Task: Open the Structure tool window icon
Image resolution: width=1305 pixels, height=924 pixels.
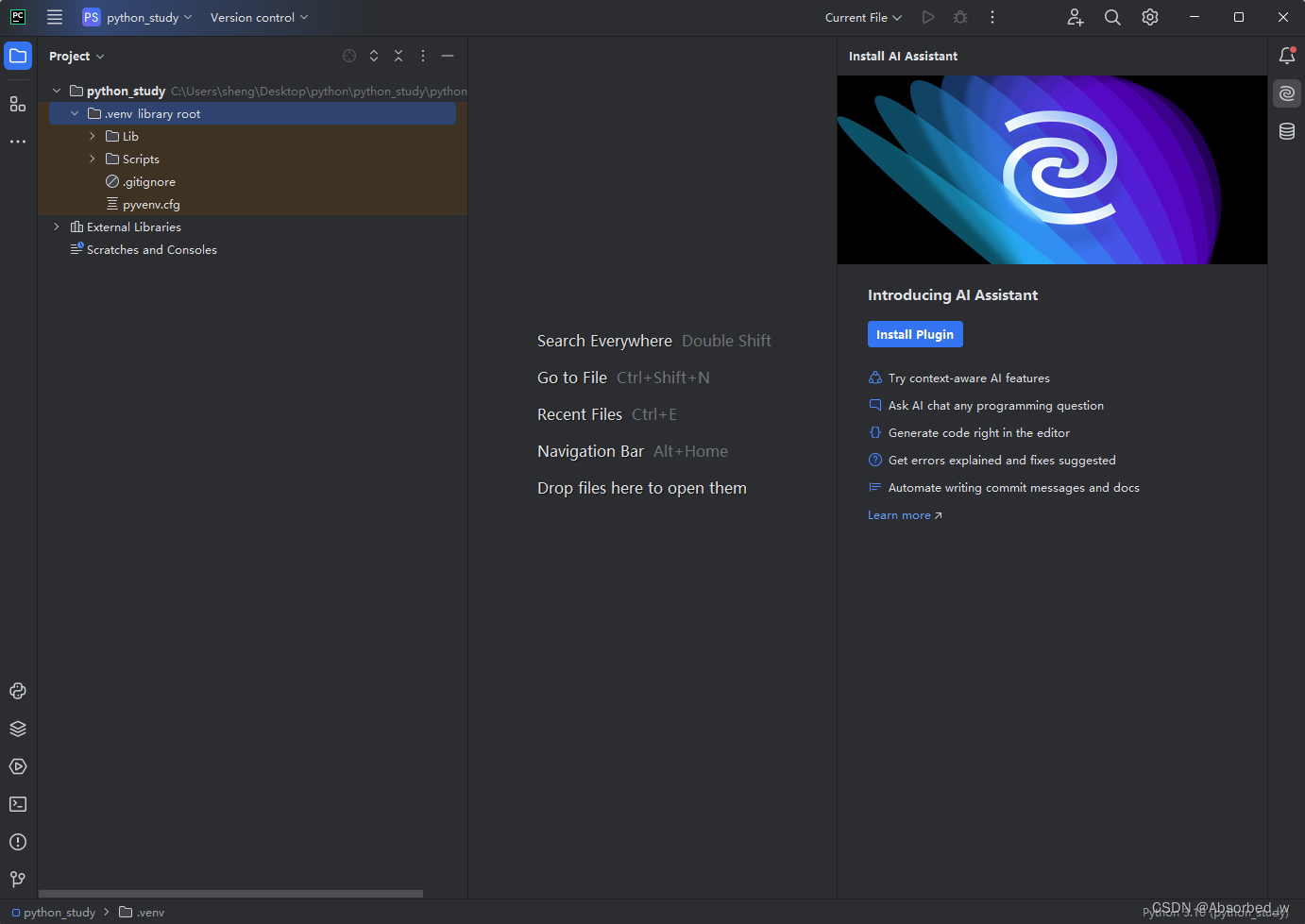Action: [x=18, y=104]
